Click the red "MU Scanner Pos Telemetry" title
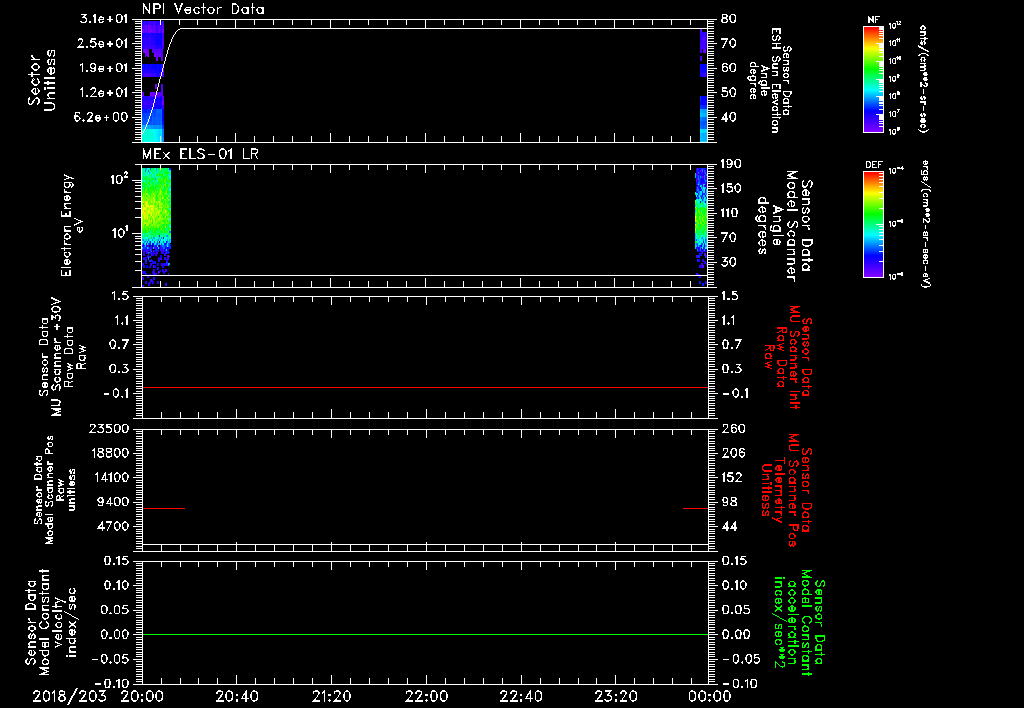This screenshot has width=1024, height=708. coord(786,490)
